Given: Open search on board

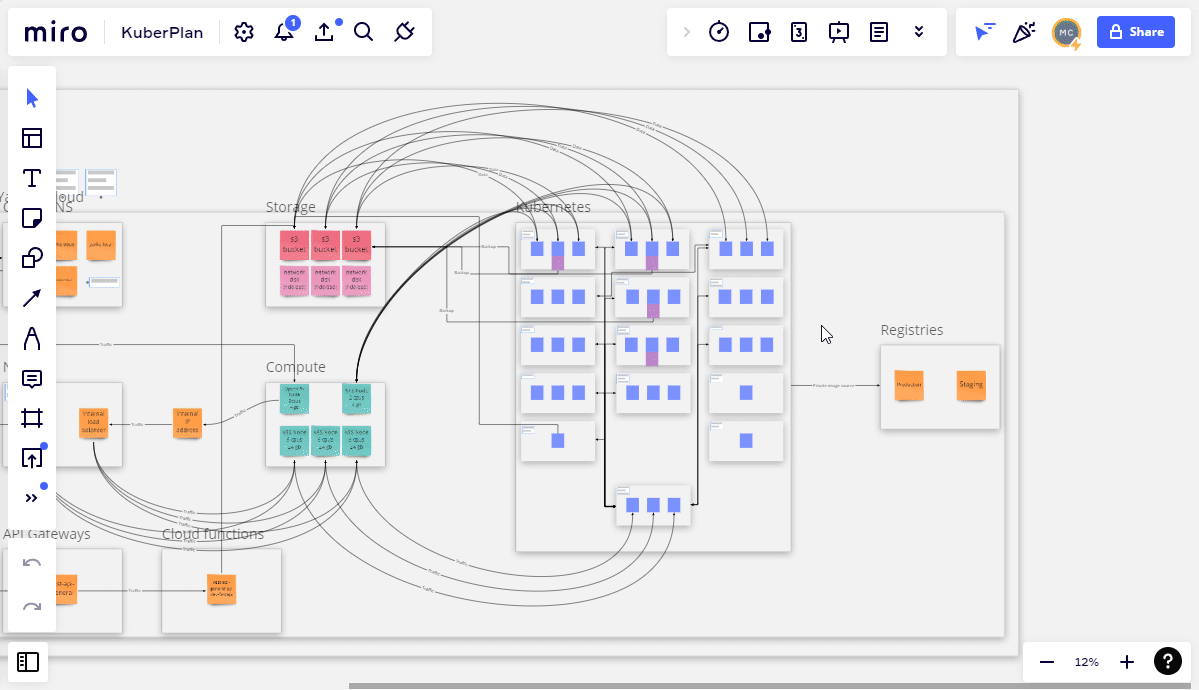Looking at the screenshot, I should (364, 32).
